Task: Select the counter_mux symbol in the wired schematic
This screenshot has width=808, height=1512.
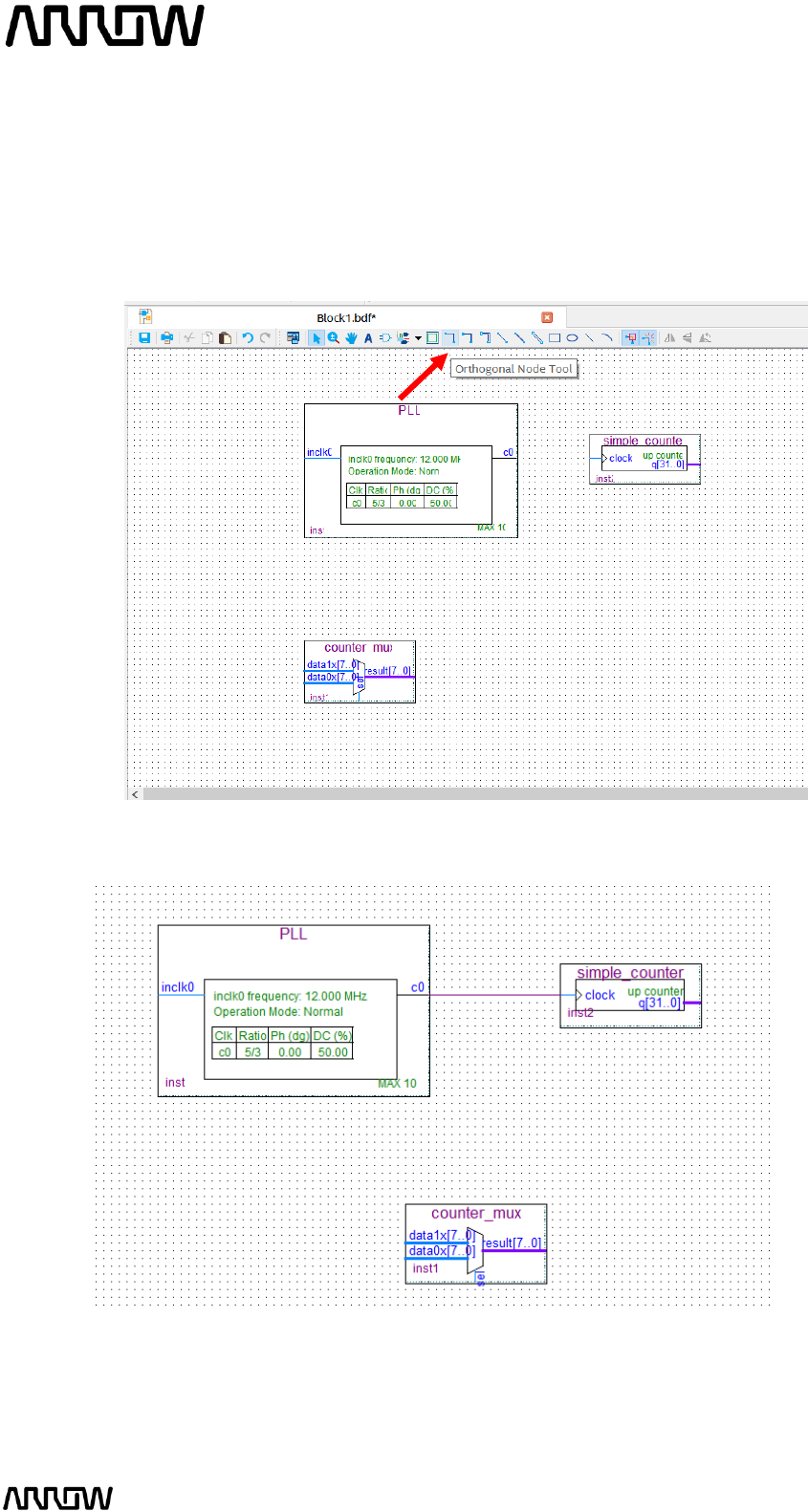Action: (x=476, y=1243)
